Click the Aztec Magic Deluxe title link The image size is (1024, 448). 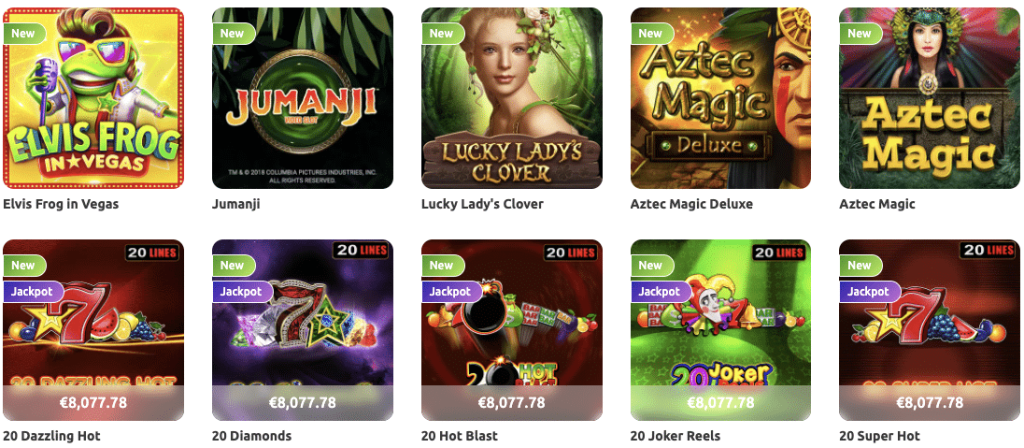point(692,204)
